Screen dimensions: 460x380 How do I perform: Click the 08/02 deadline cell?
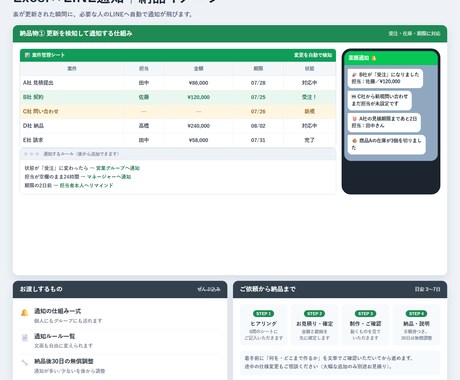258,126
